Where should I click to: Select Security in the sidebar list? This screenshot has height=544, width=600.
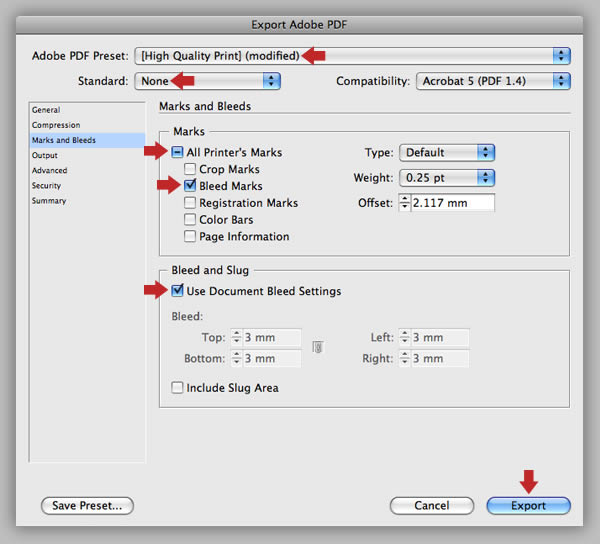pyautogui.click(x=87, y=186)
